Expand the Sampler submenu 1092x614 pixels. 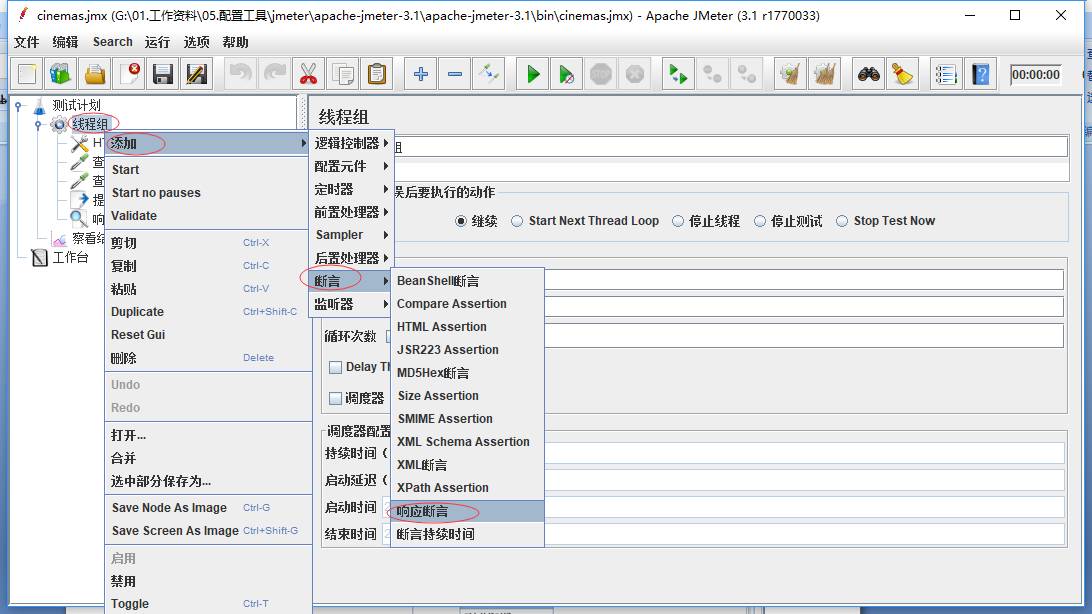[x=352, y=235]
